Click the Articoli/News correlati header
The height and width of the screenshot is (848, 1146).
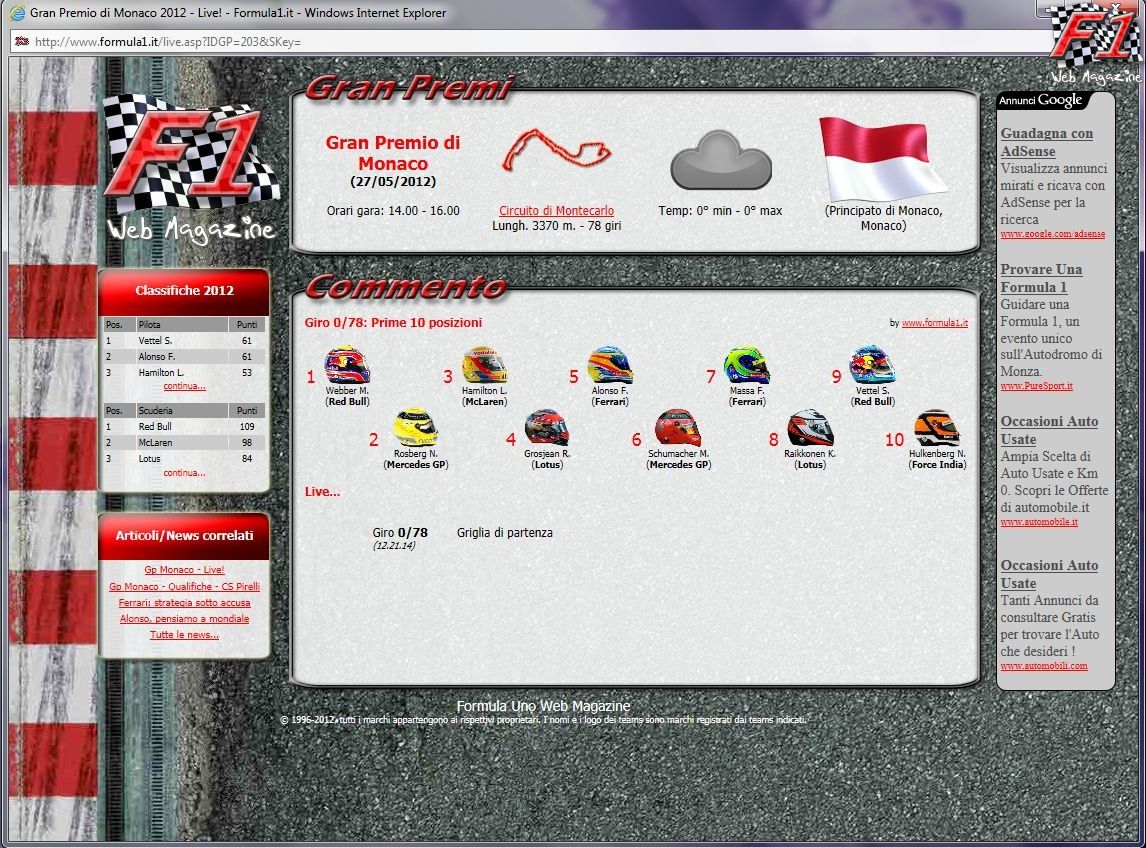[x=184, y=535]
